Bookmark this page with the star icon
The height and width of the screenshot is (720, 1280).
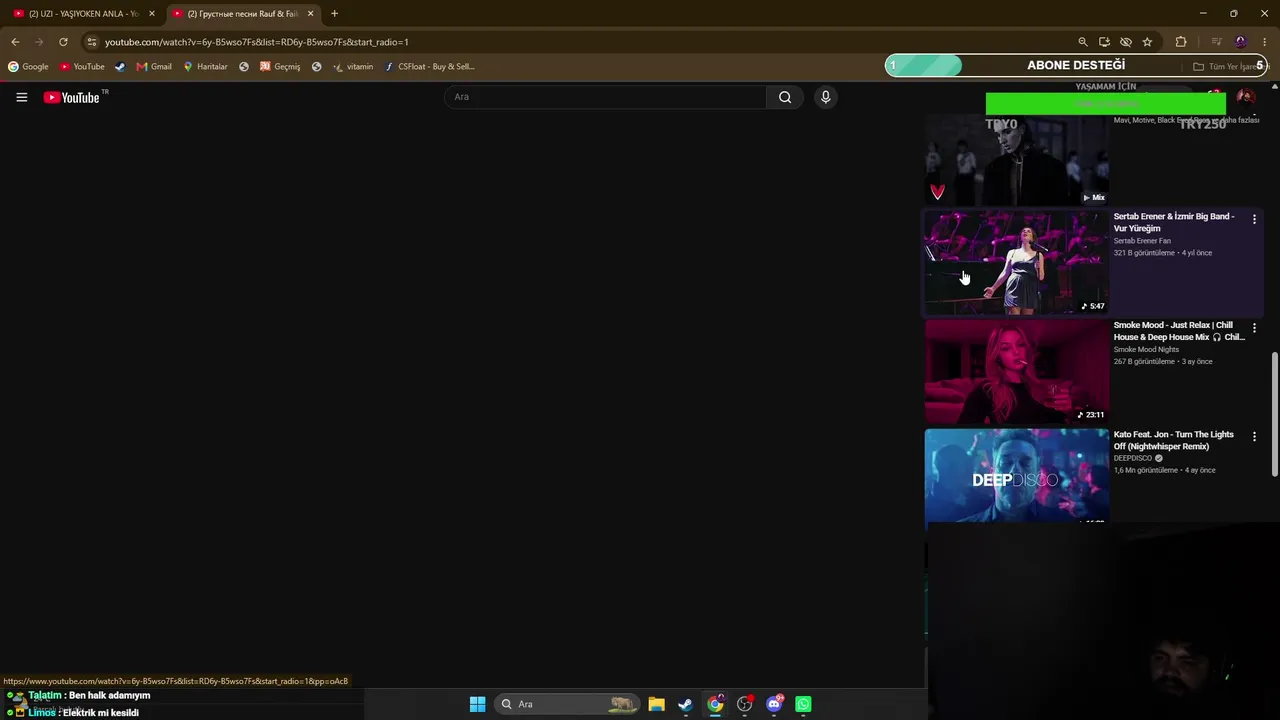[x=1147, y=42]
